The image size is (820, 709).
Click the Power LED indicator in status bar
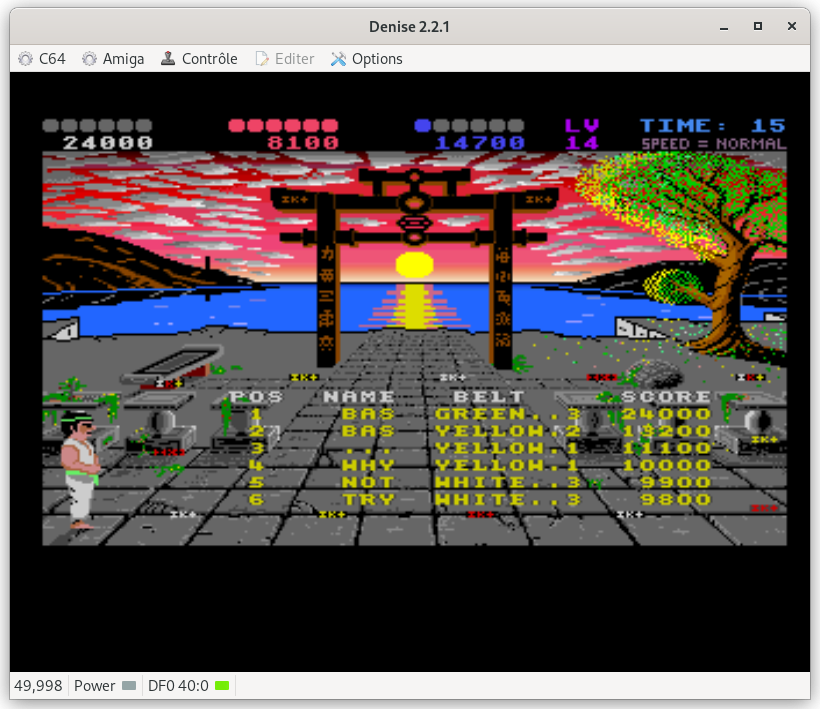(129, 685)
